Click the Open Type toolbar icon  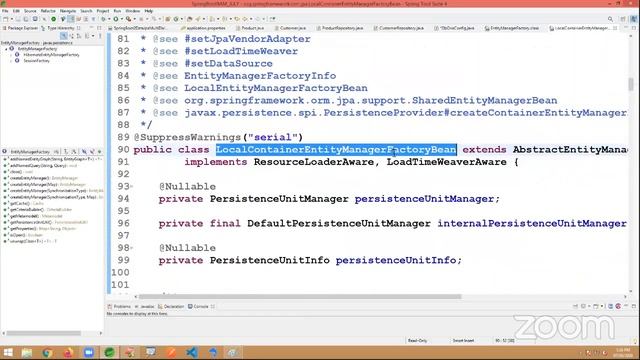189,19
